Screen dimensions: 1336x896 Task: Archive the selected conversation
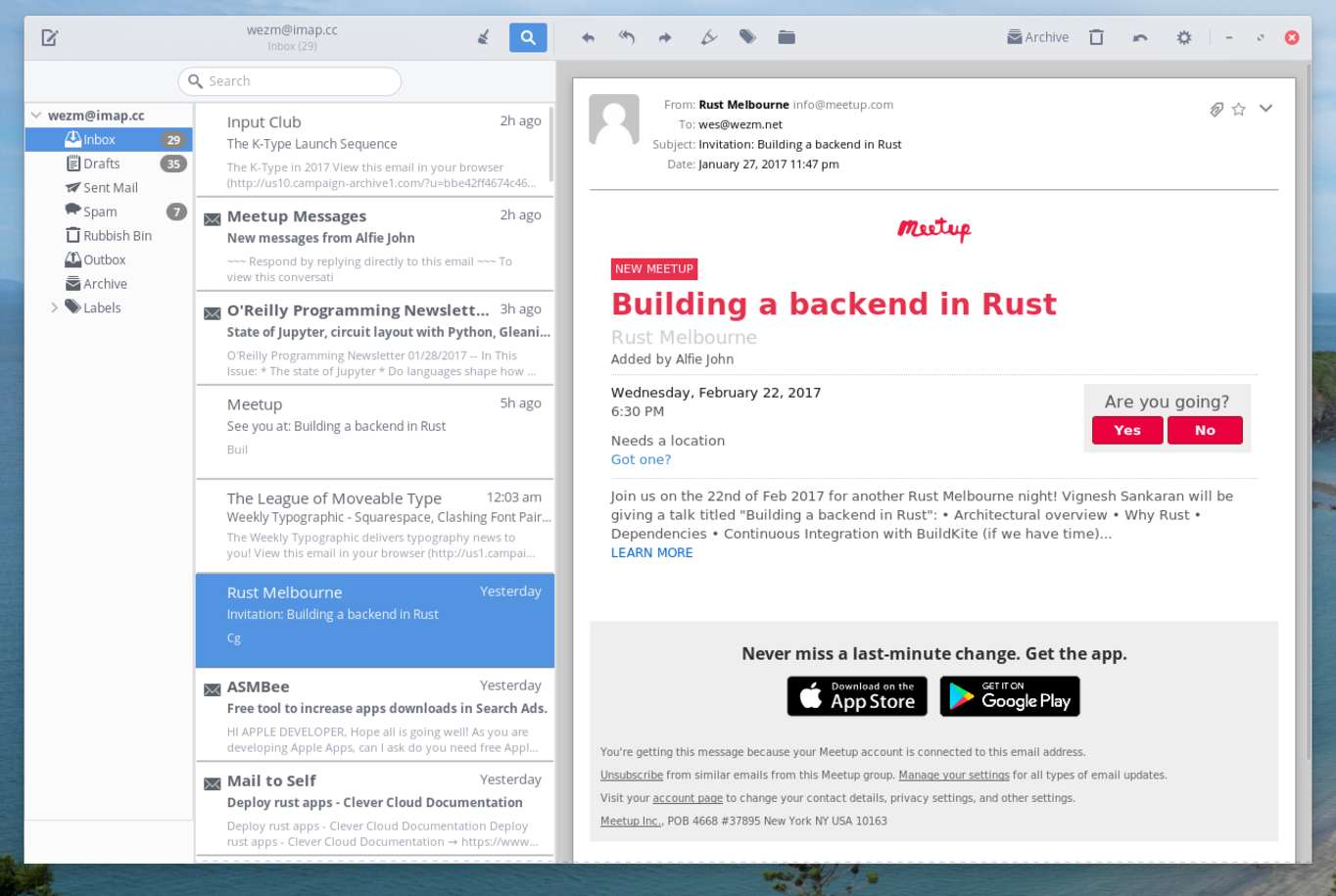coord(1037,37)
